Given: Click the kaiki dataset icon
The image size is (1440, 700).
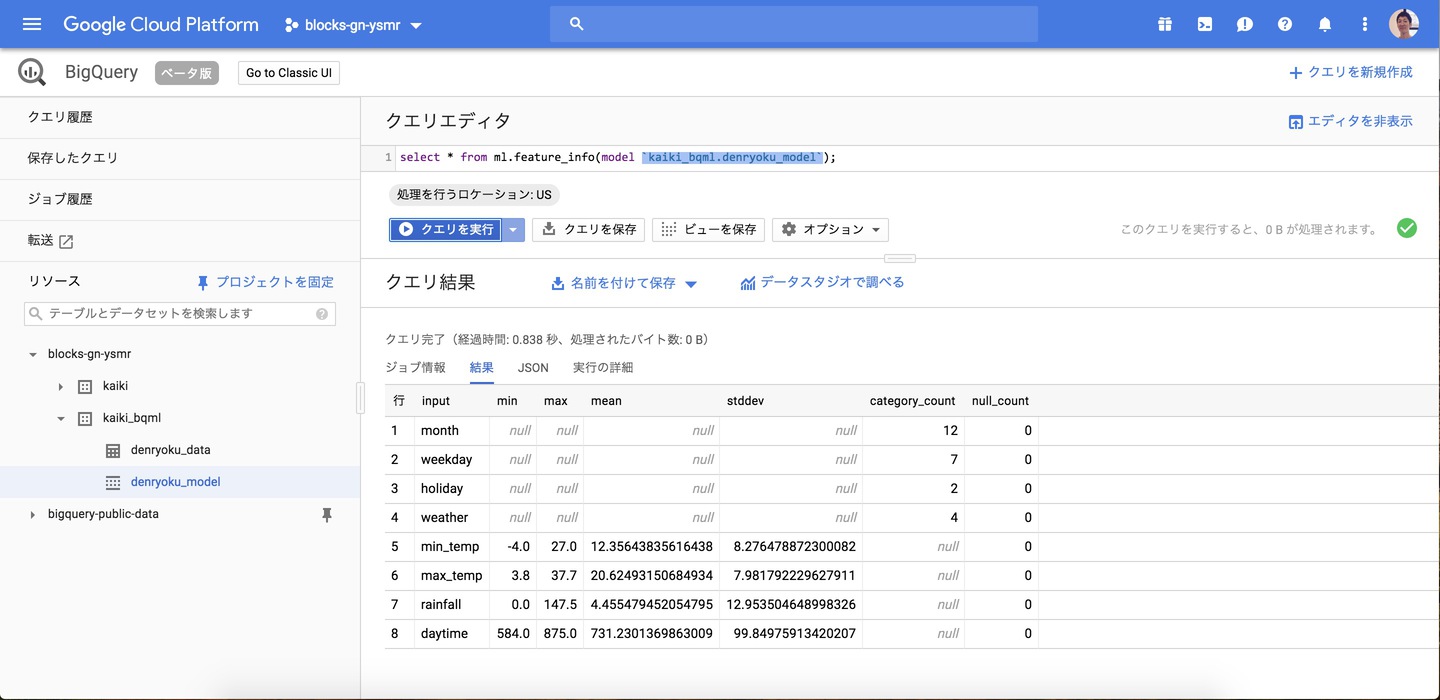Looking at the screenshot, I should 85,386.
